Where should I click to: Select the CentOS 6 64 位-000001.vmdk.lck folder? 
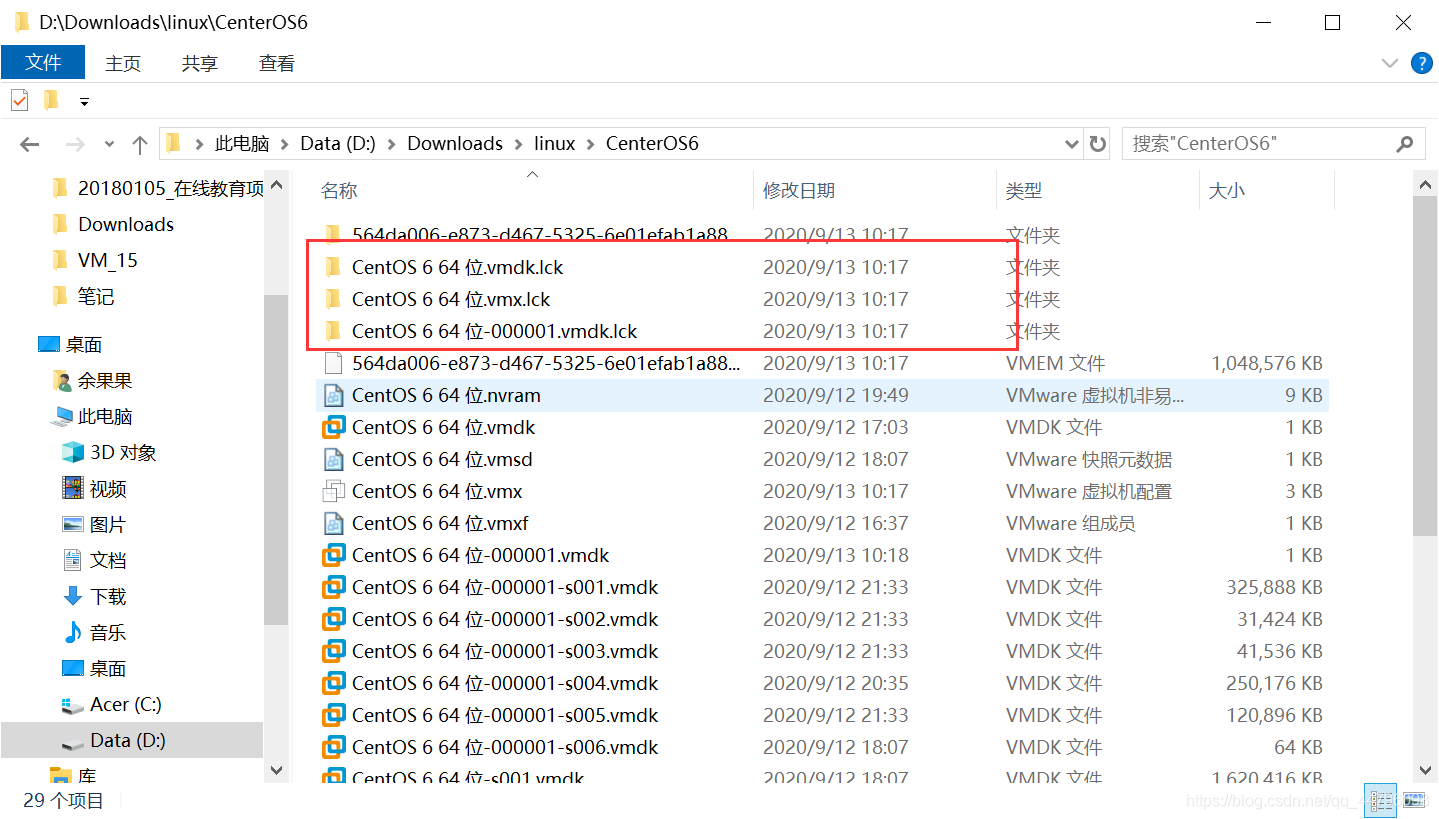tap(494, 331)
